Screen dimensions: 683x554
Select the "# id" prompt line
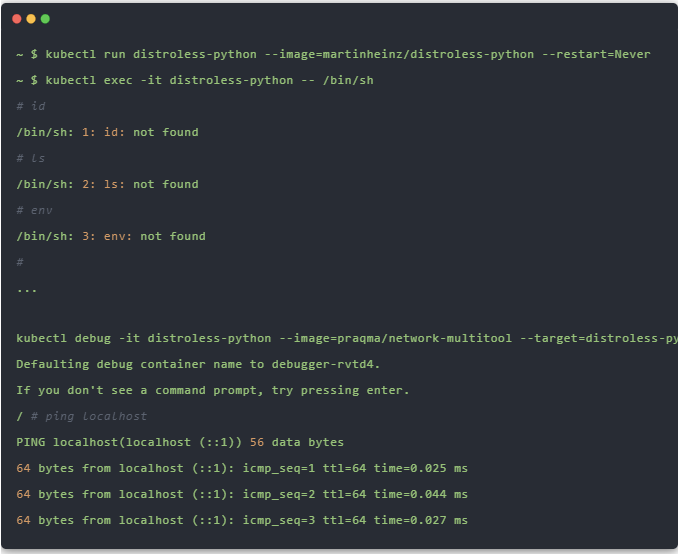[31, 106]
